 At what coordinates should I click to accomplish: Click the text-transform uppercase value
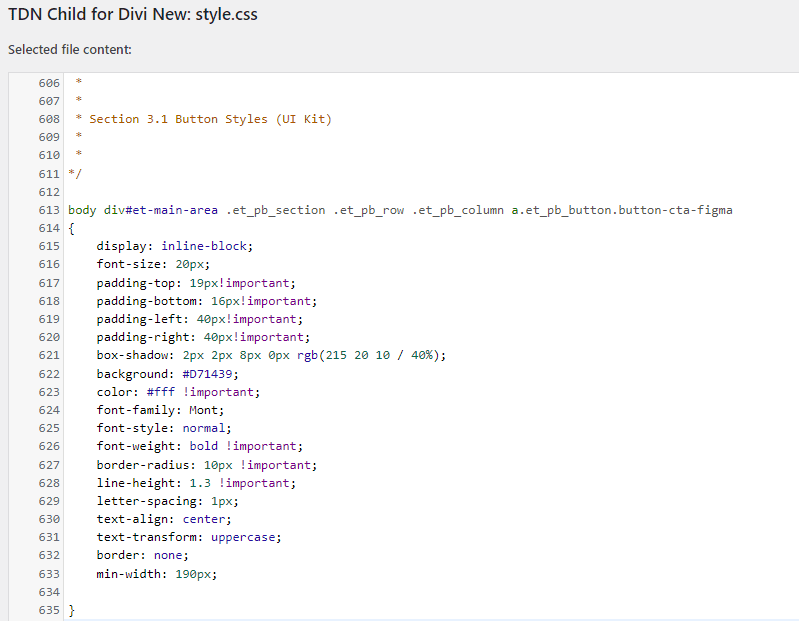(243, 537)
